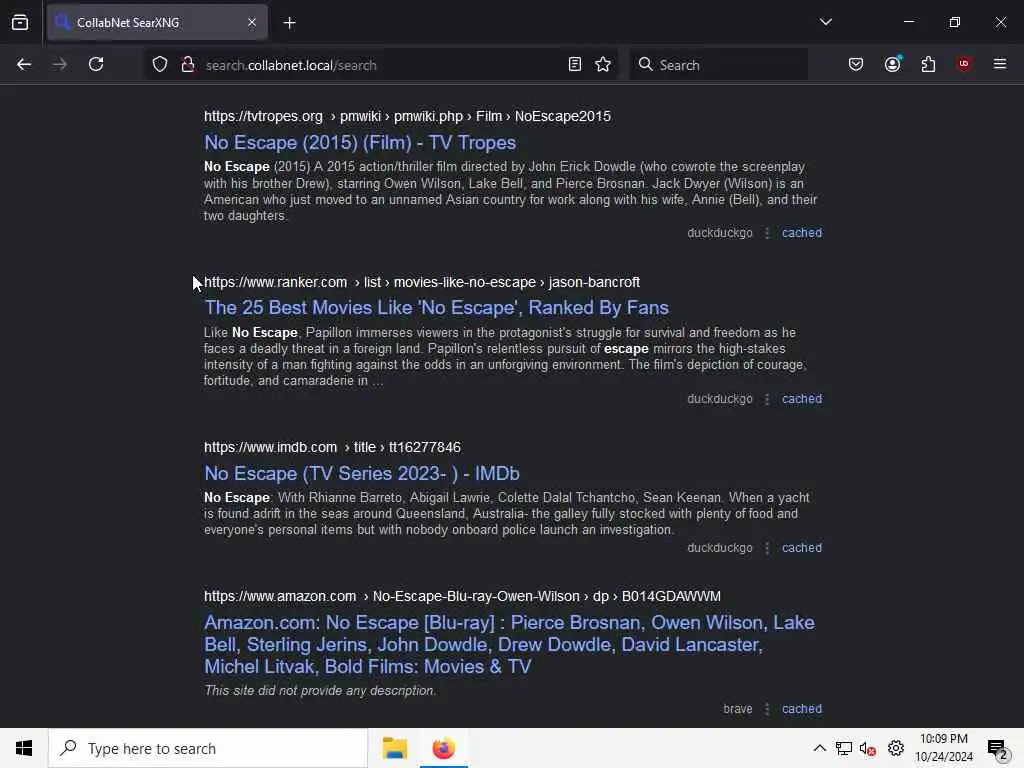Click the tvtropes.org URL breadcrumb
The image size is (1024, 768).
408,116
